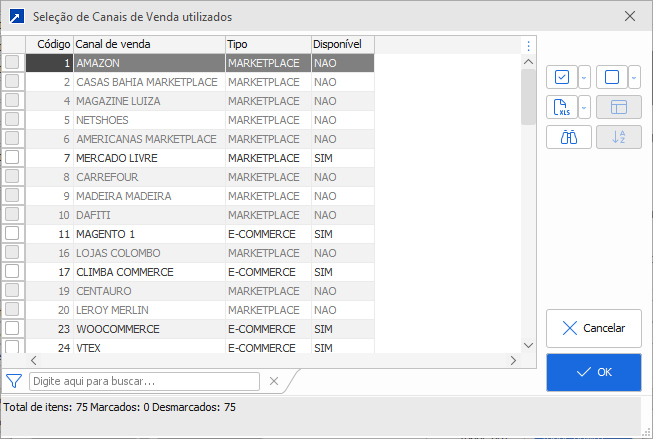Click the horizontal scrollbar right arrow
Viewport: 667px width, 446px height.
click(513, 360)
